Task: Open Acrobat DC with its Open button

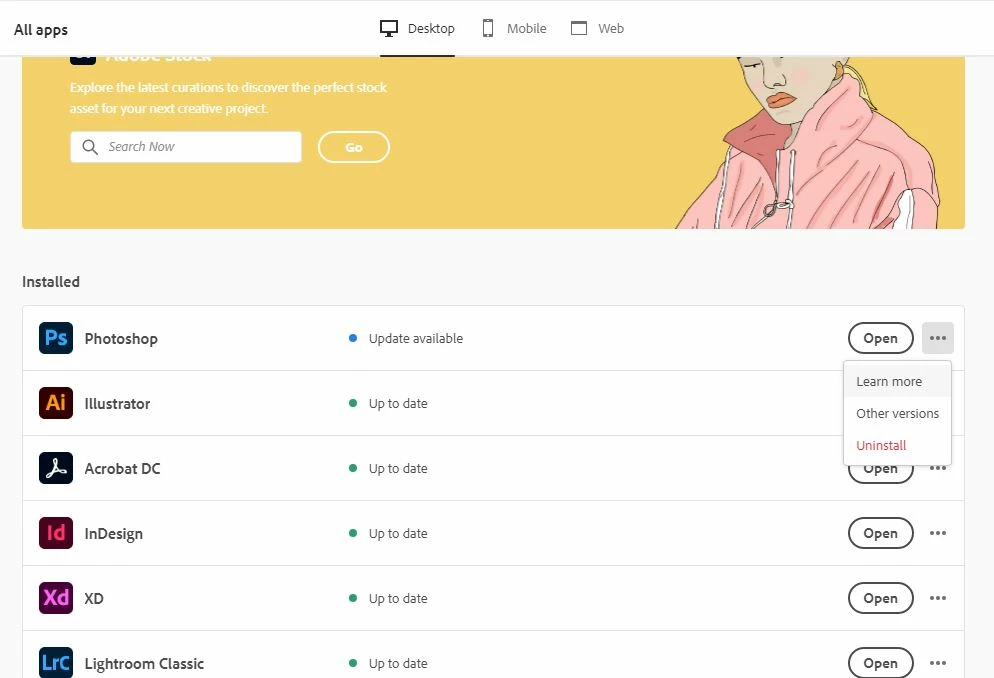Action: click(881, 473)
